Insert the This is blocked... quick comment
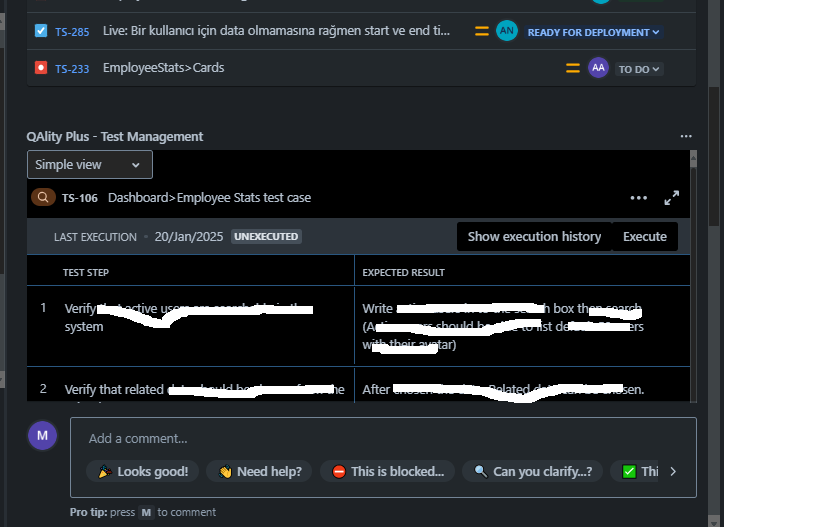This screenshot has height=527, width=819. (x=388, y=472)
